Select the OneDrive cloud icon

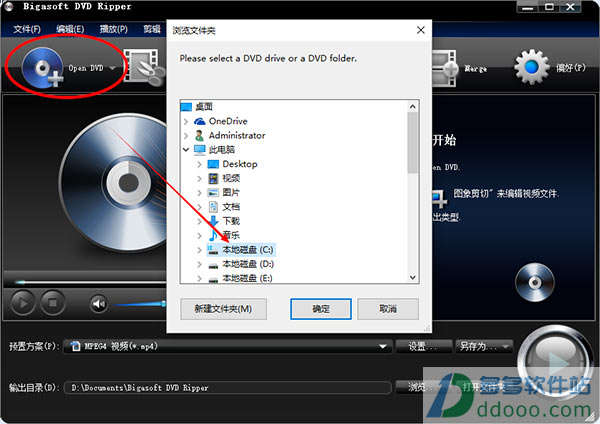point(200,121)
